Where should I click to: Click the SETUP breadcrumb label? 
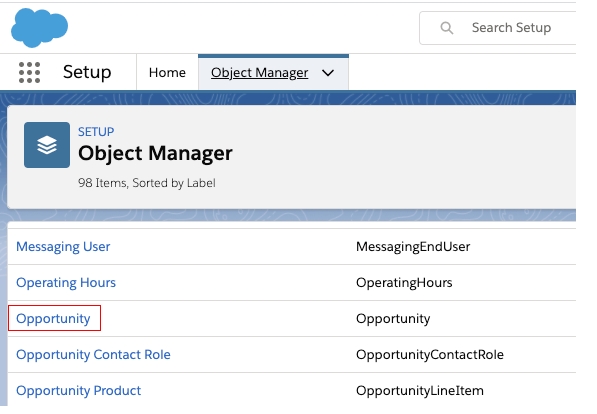coord(96,132)
